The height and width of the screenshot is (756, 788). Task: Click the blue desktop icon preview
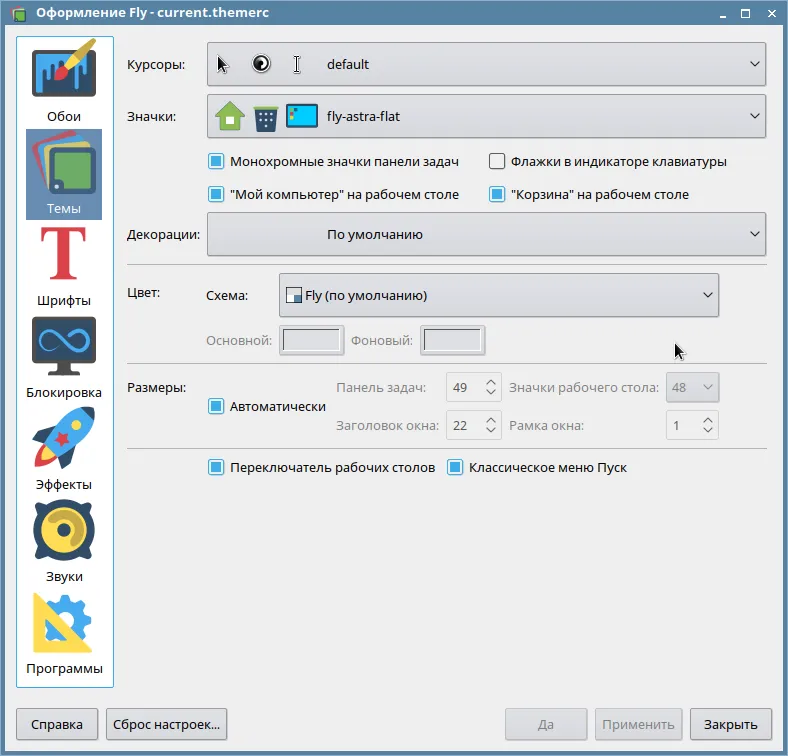coord(302,116)
